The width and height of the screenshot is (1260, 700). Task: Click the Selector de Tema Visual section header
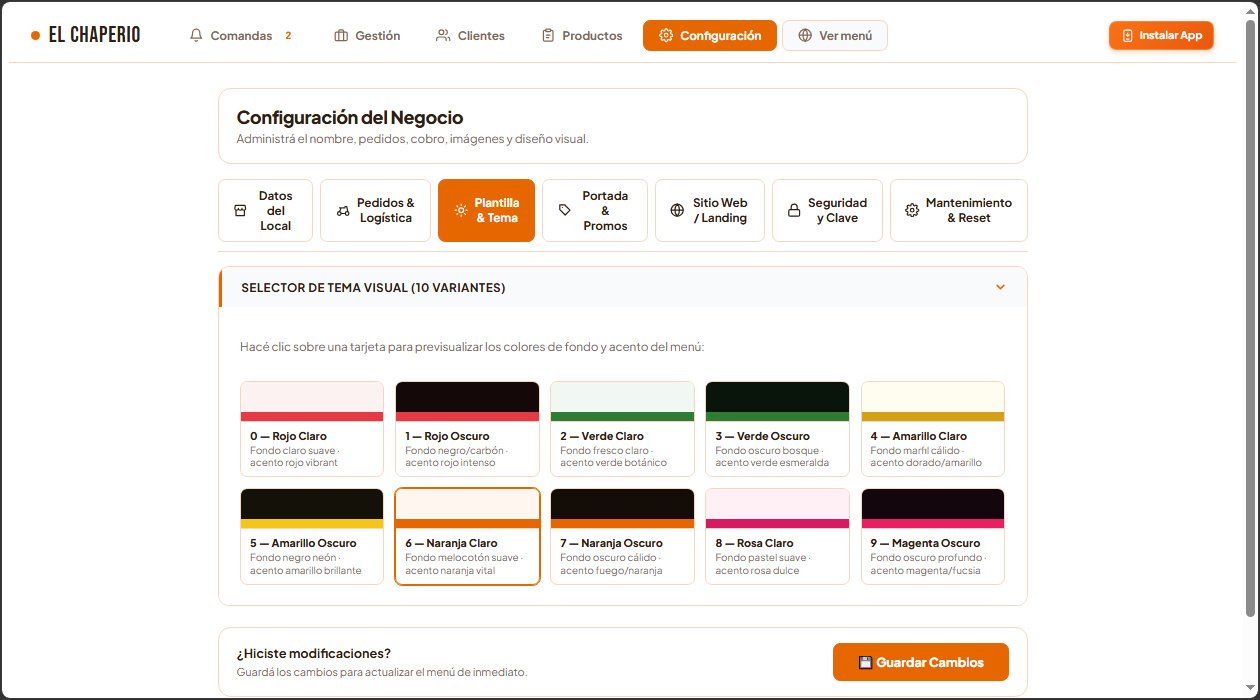click(623, 287)
